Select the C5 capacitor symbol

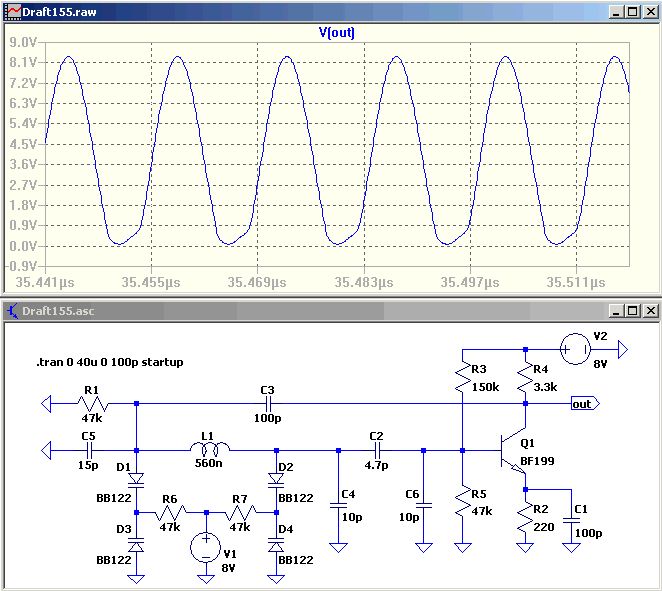click(89, 450)
